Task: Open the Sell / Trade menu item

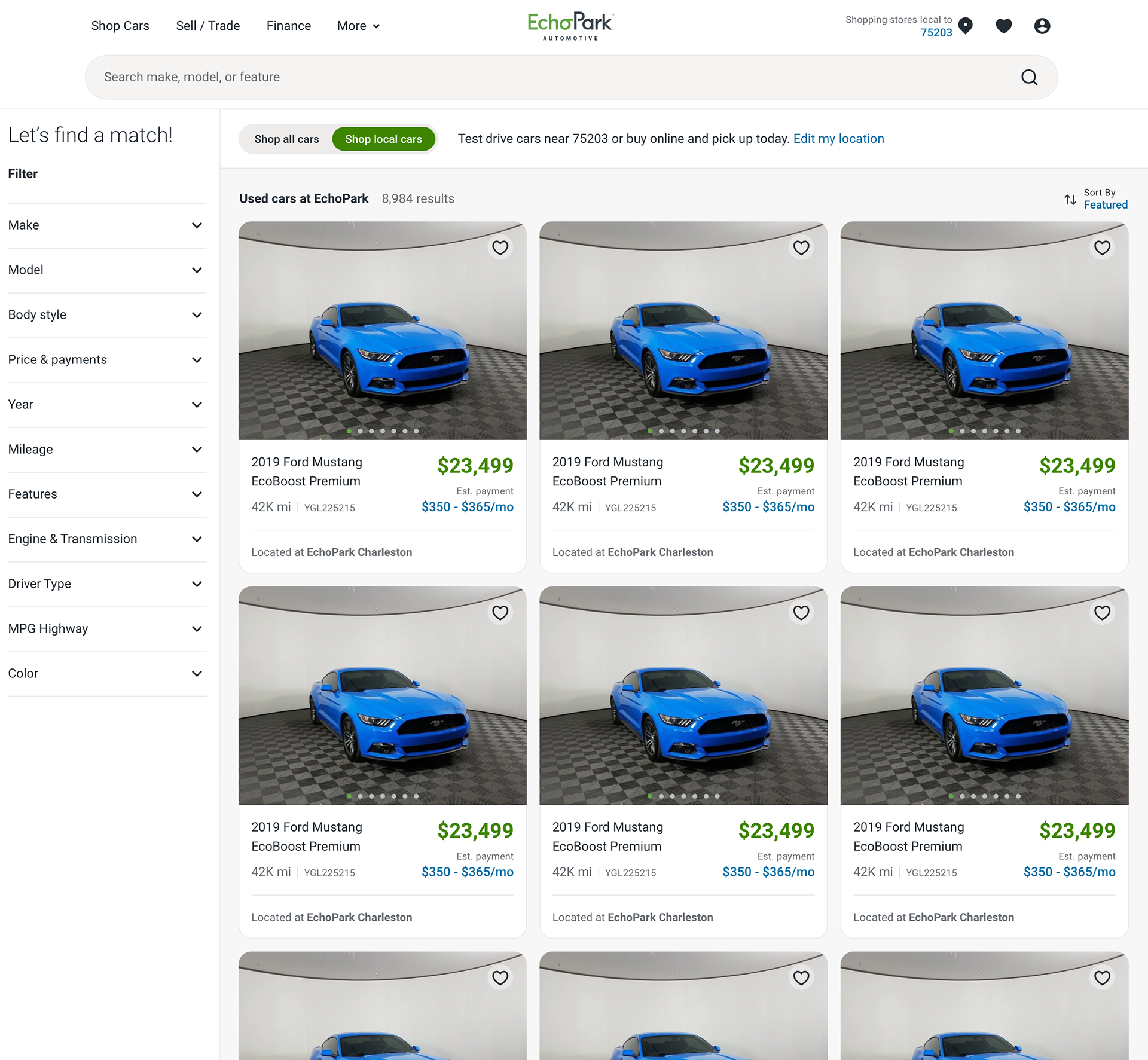Action: coord(208,26)
